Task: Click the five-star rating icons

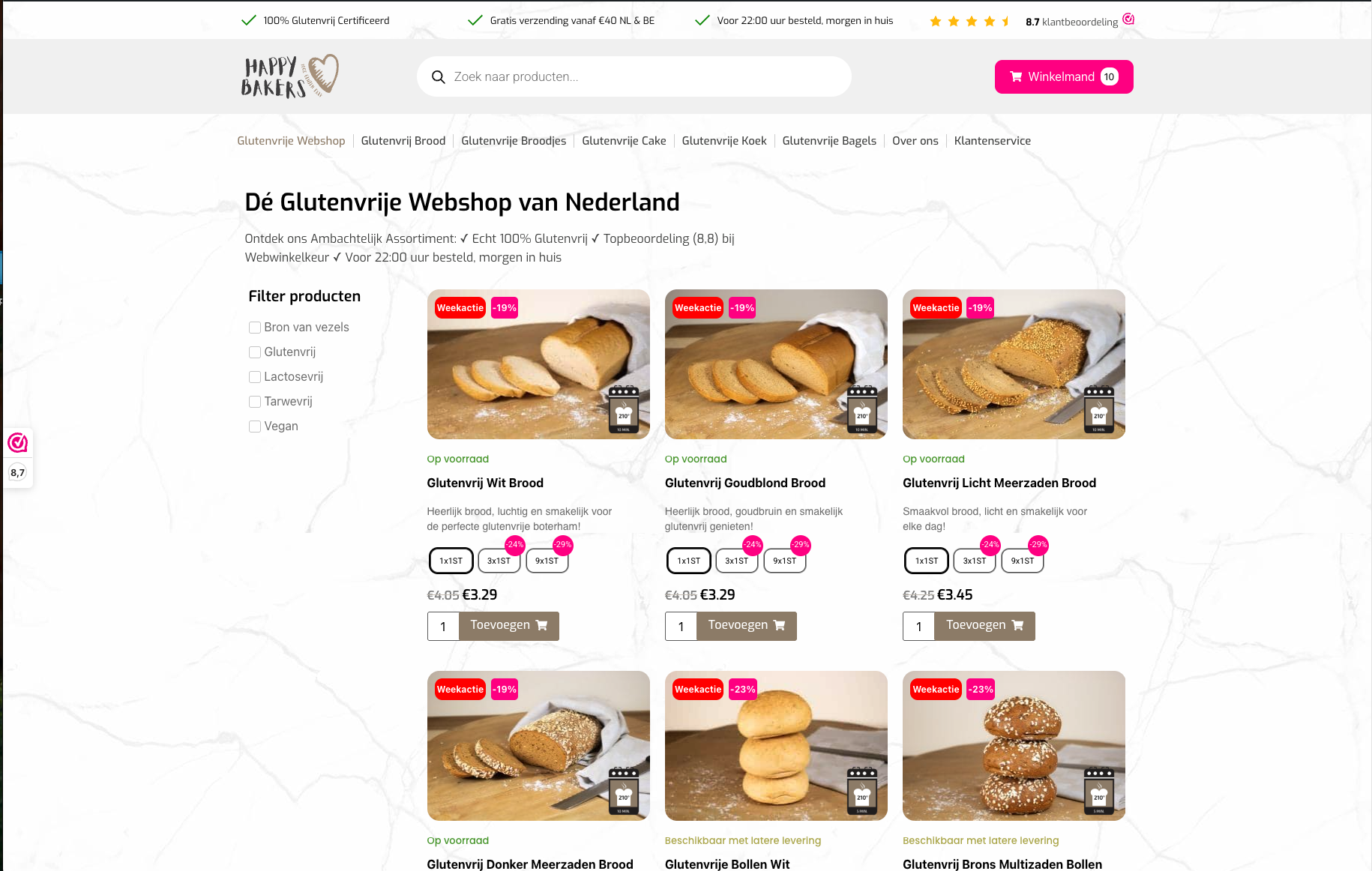Action: (969, 21)
